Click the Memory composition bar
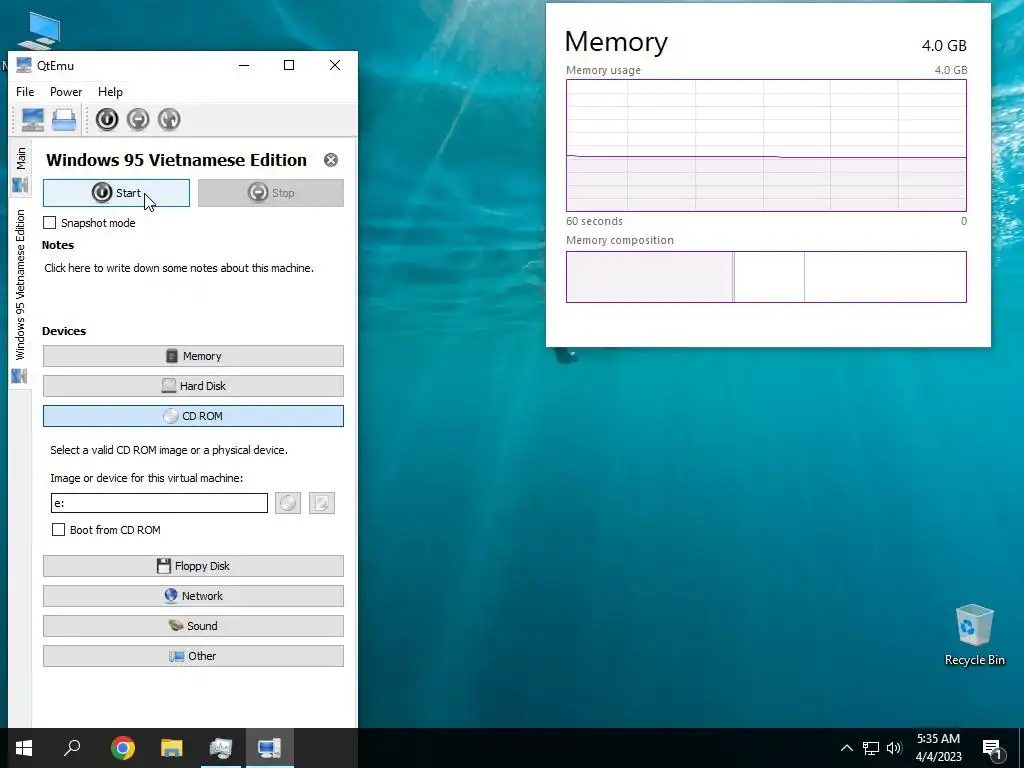The width and height of the screenshot is (1024, 768). (x=766, y=277)
